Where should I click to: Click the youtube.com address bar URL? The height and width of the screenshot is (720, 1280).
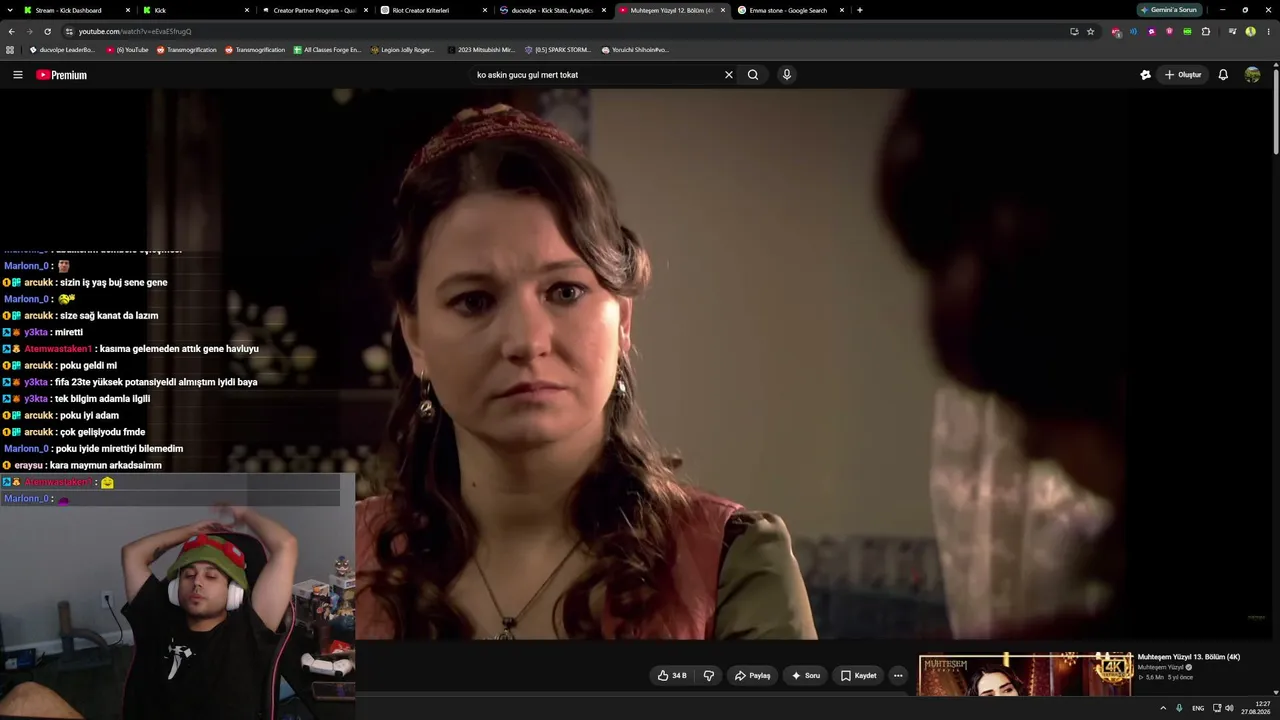[135, 32]
